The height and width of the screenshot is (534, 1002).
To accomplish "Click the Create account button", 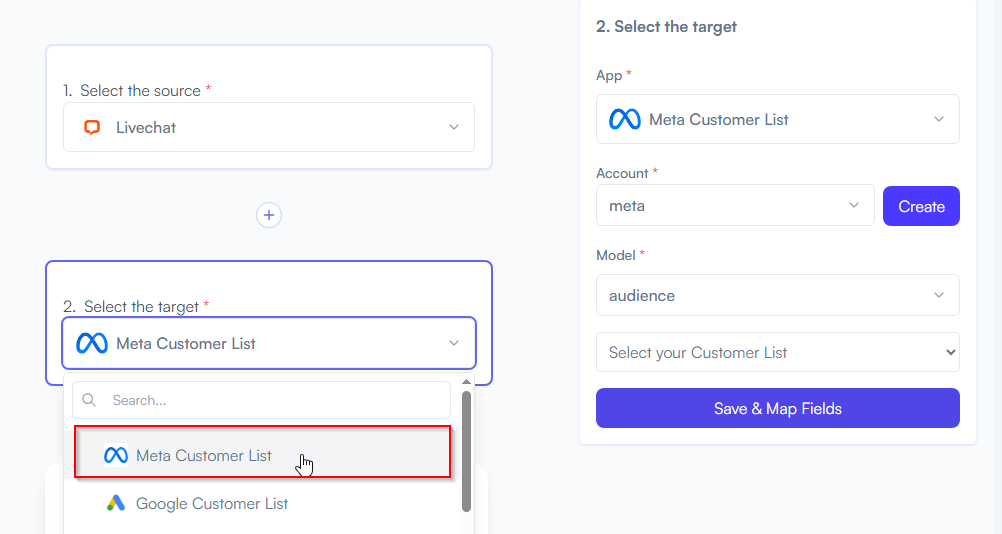I will (921, 206).
